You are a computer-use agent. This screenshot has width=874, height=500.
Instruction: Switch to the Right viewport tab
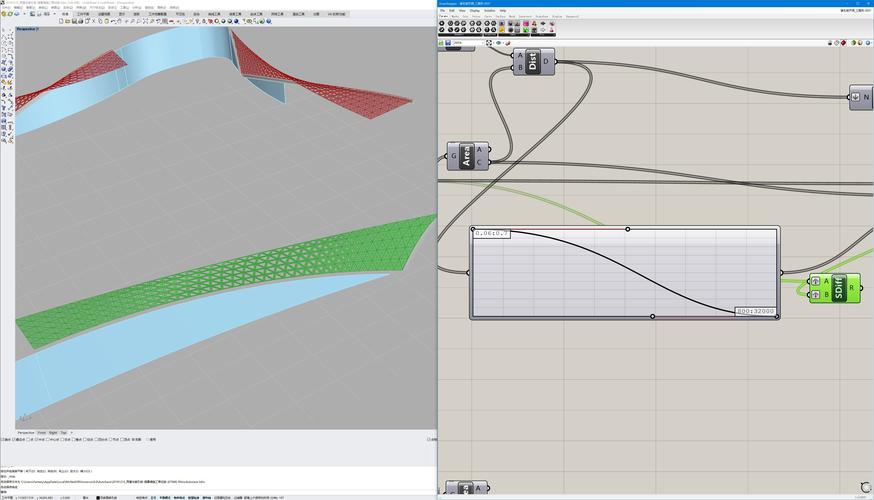52,432
